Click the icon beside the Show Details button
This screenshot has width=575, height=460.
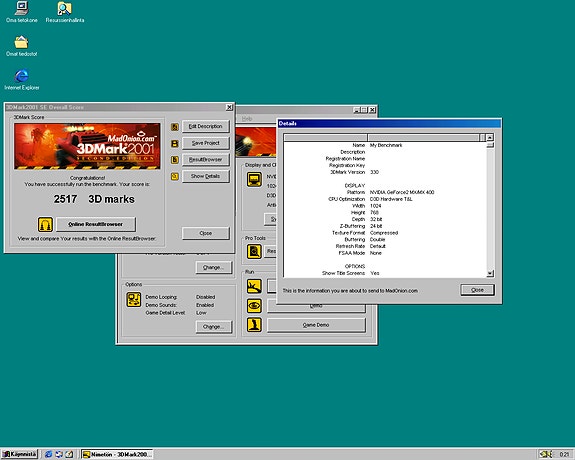click(175, 176)
